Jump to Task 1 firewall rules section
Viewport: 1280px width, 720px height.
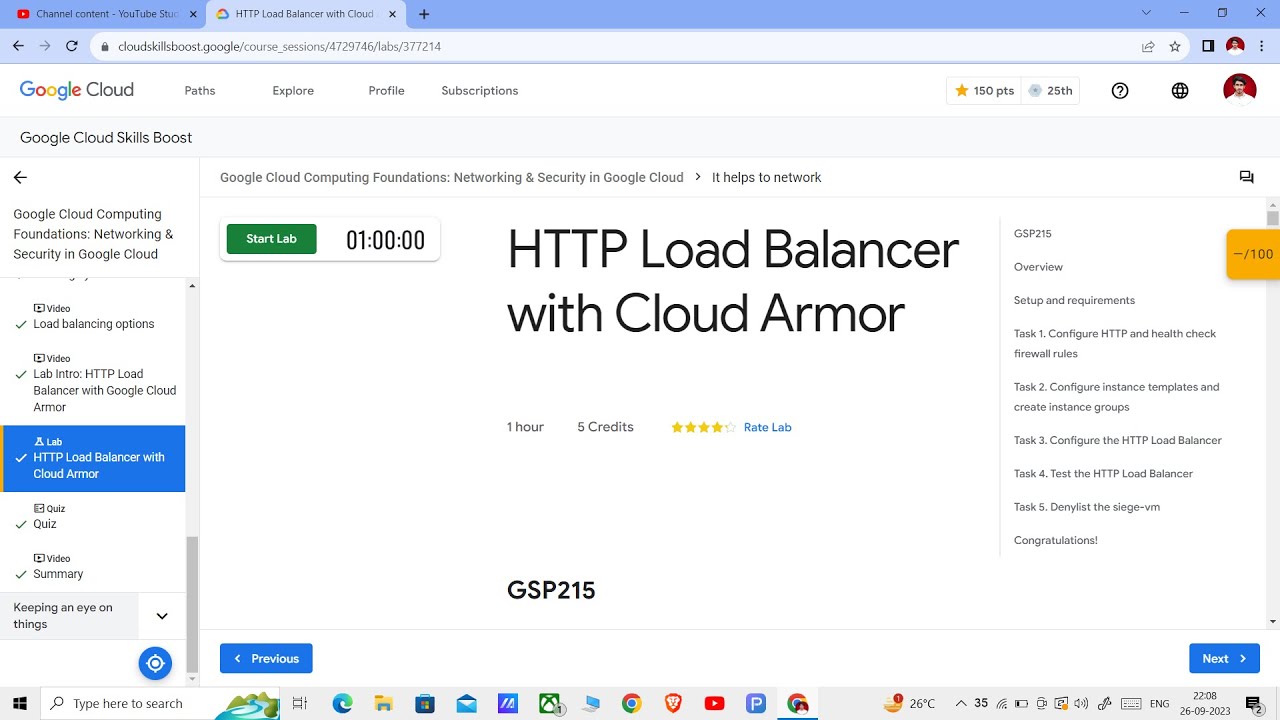coord(1115,343)
